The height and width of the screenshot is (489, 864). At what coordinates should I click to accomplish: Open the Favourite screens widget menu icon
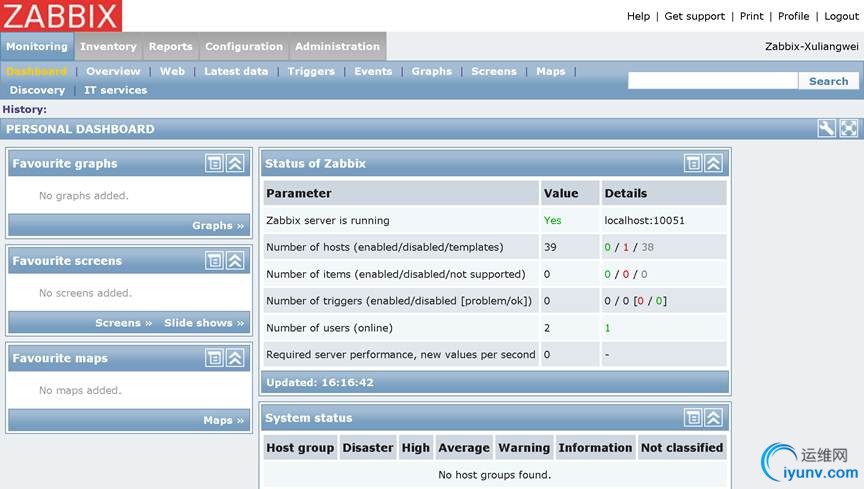(214, 260)
